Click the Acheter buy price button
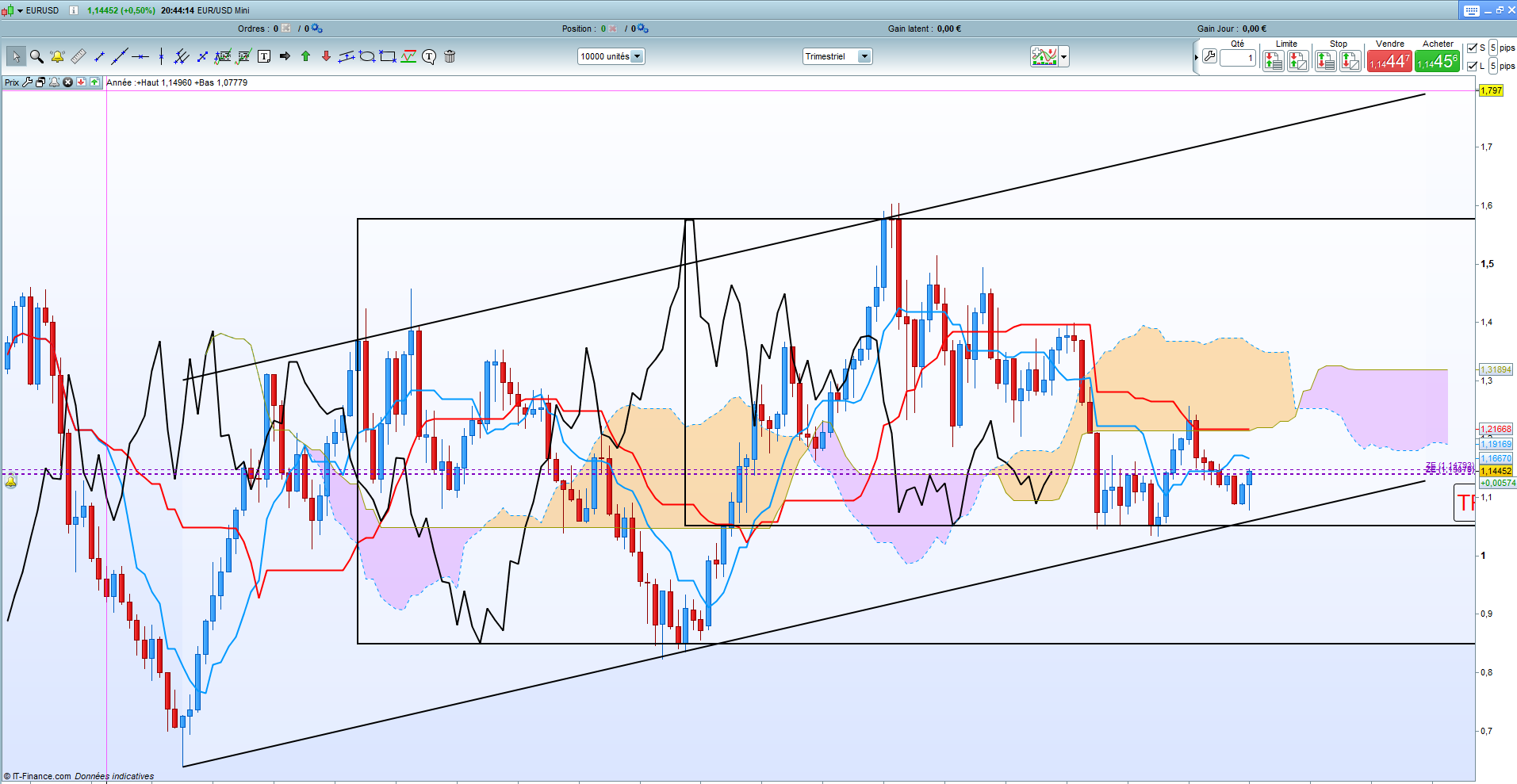Screen dimensions: 1517x784 (1438, 61)
